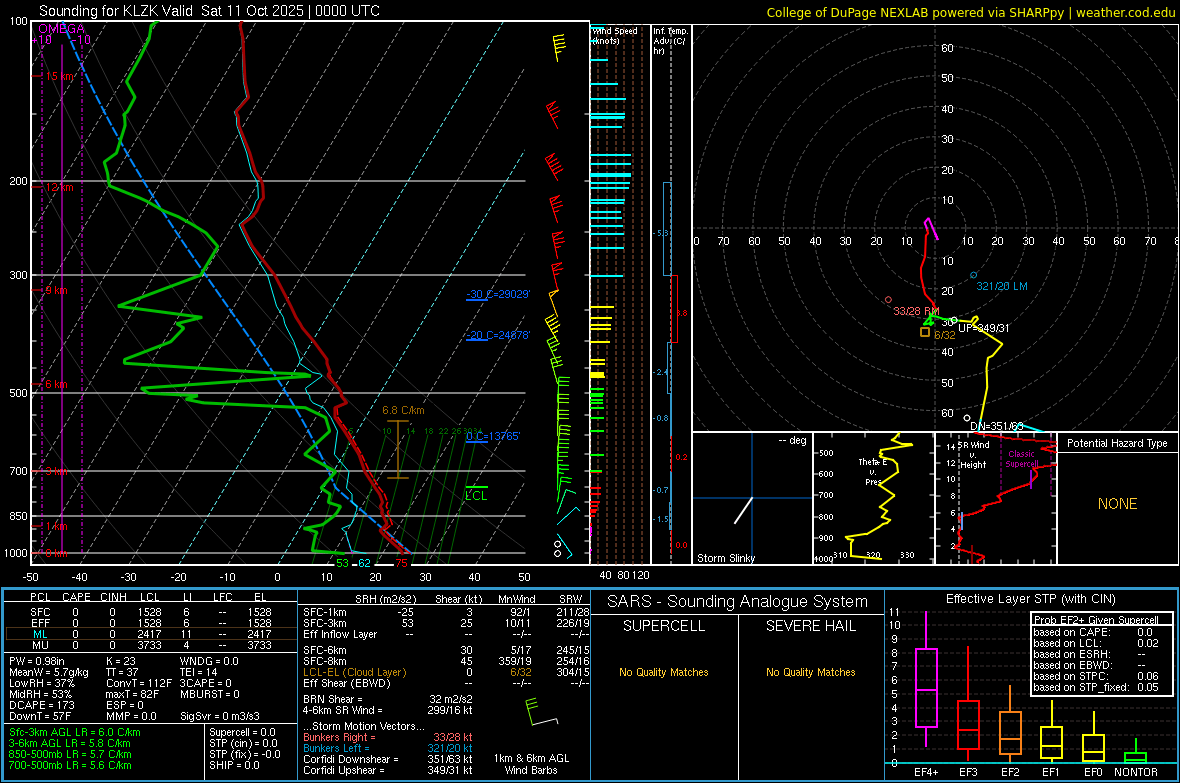Click the white Storm Slinky line
The width and height of the screenshot is (1180, 783).
coord(744,510)
